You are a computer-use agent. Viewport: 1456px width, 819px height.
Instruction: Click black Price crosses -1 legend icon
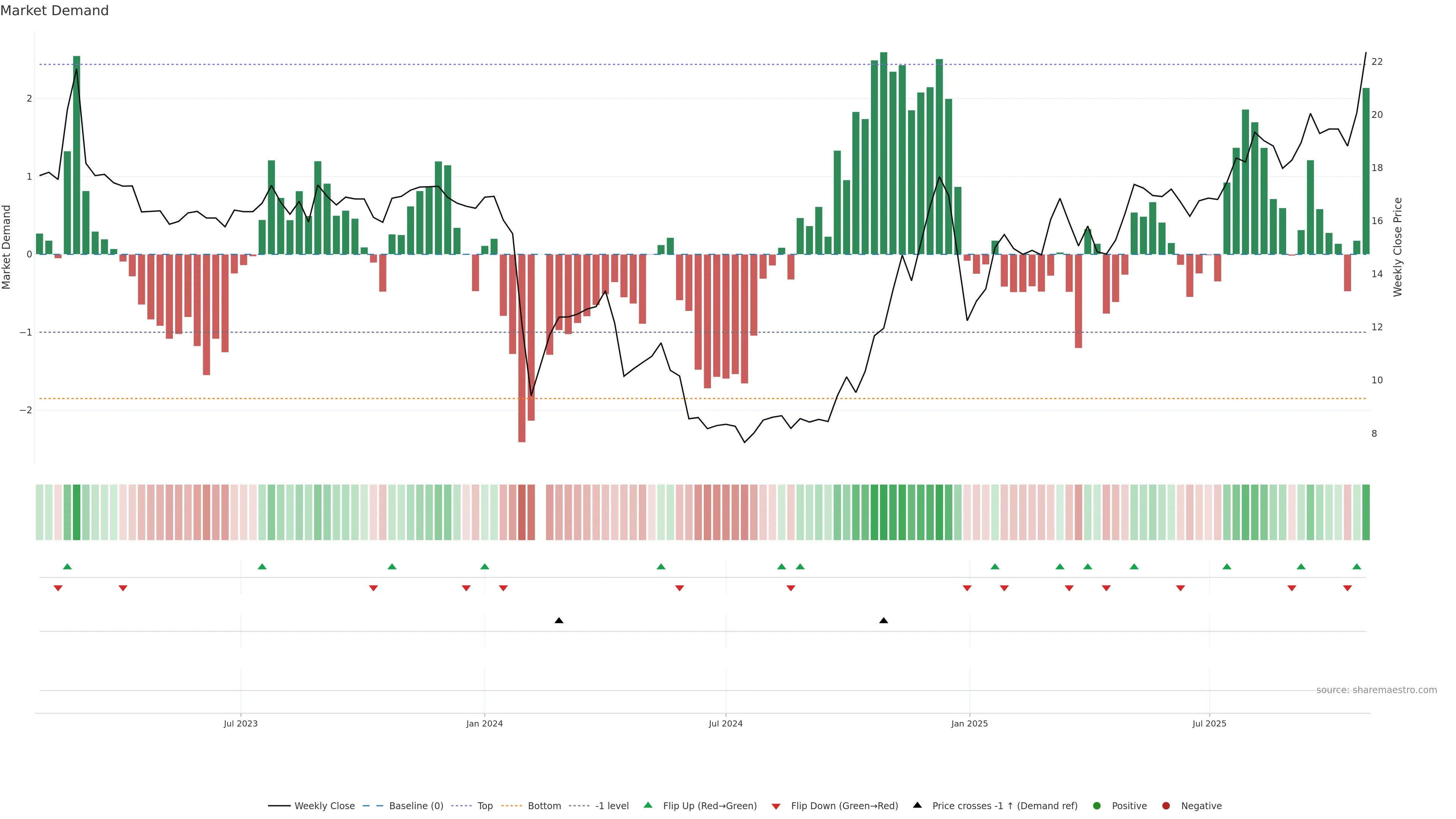coord(917,805)
